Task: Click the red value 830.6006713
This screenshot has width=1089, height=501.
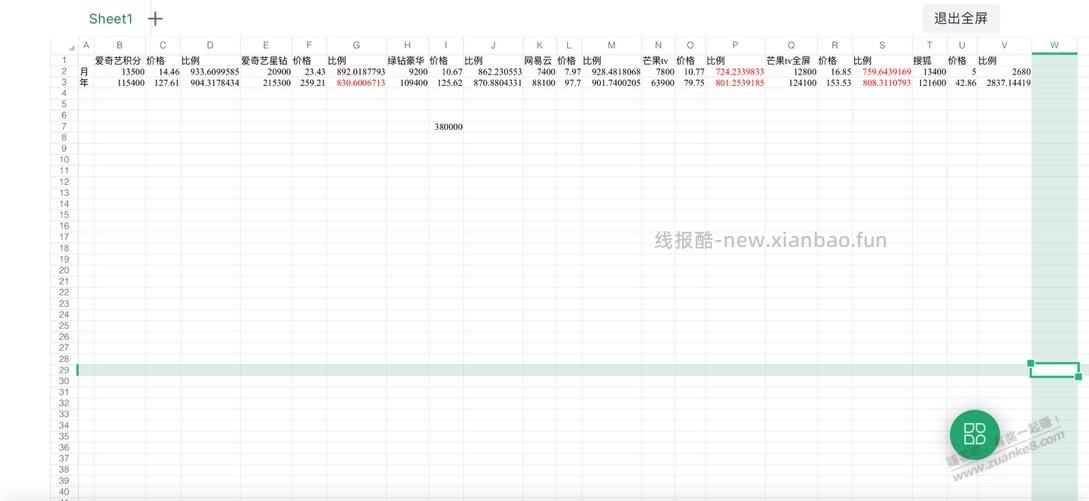Action: click(360, 83)
